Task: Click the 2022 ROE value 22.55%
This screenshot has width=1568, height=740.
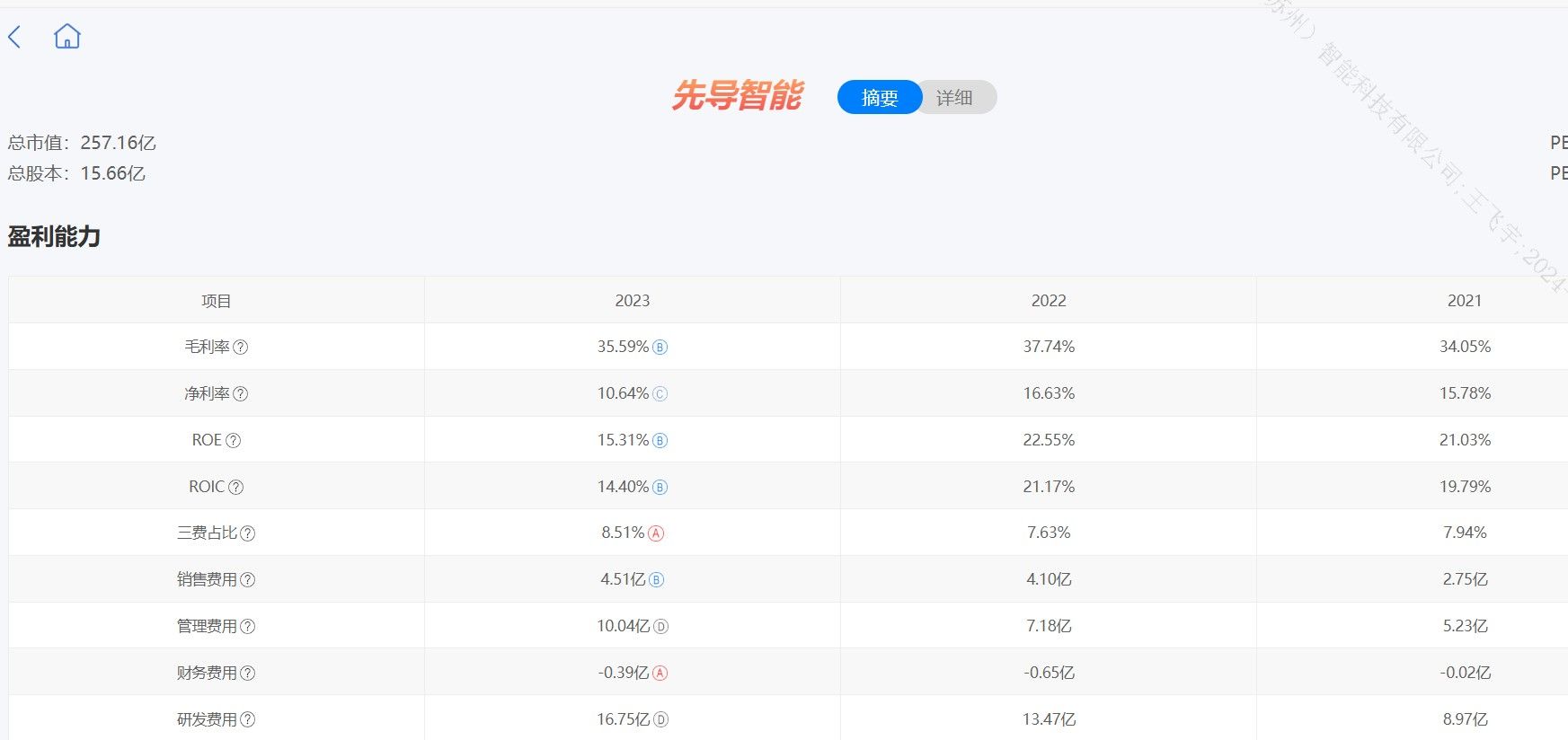Action: tap(1049, 440)
